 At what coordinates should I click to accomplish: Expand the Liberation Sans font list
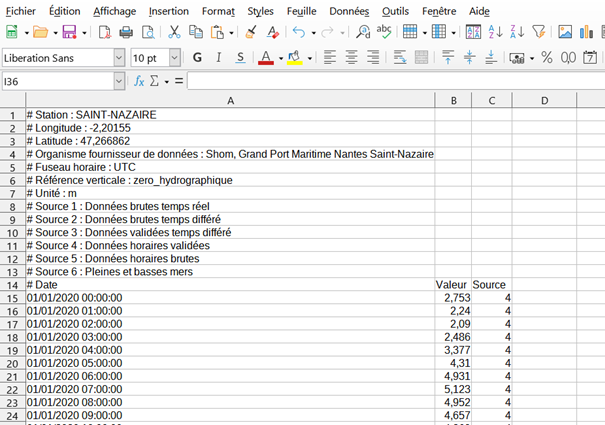pyautogui.click(x=119, y=58)
